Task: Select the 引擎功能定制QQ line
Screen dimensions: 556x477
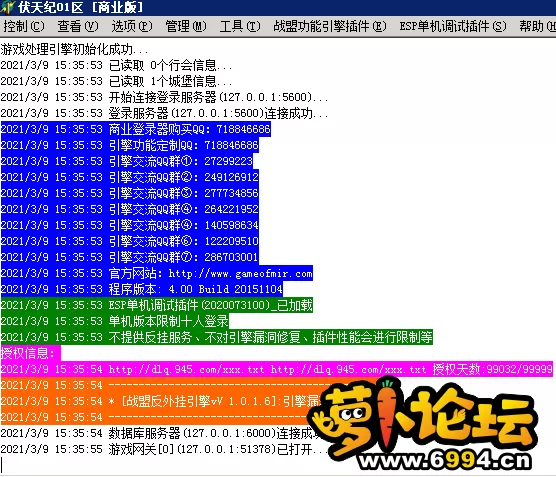Action: tap(130, 145)
